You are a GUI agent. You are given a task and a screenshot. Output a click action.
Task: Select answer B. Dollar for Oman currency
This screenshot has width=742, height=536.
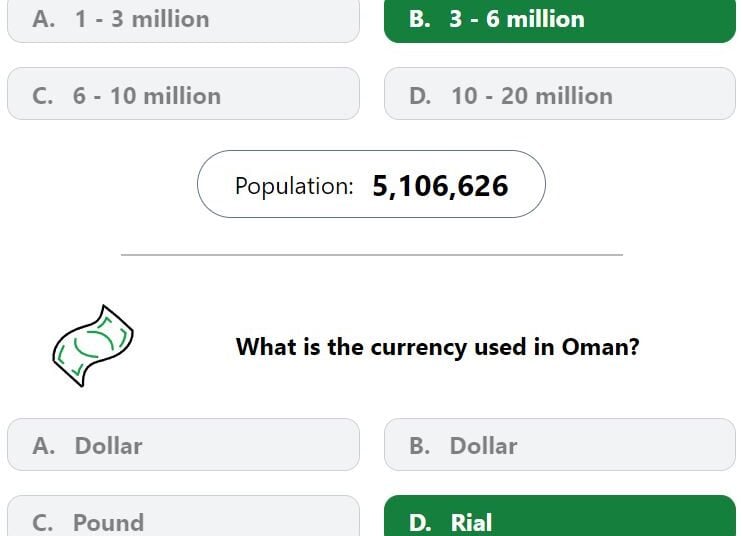click(560, 444)
